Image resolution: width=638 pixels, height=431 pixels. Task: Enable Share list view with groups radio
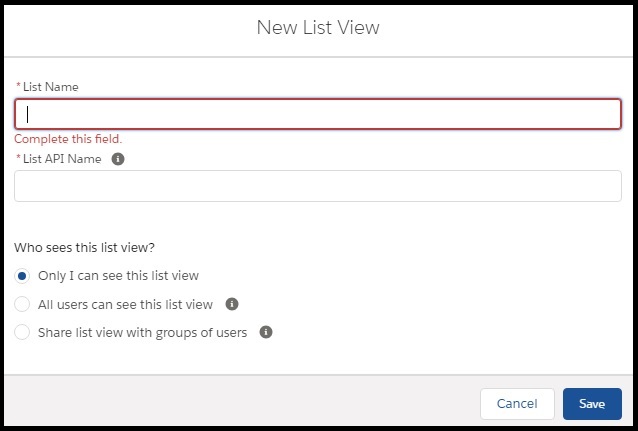pos(22,332)
